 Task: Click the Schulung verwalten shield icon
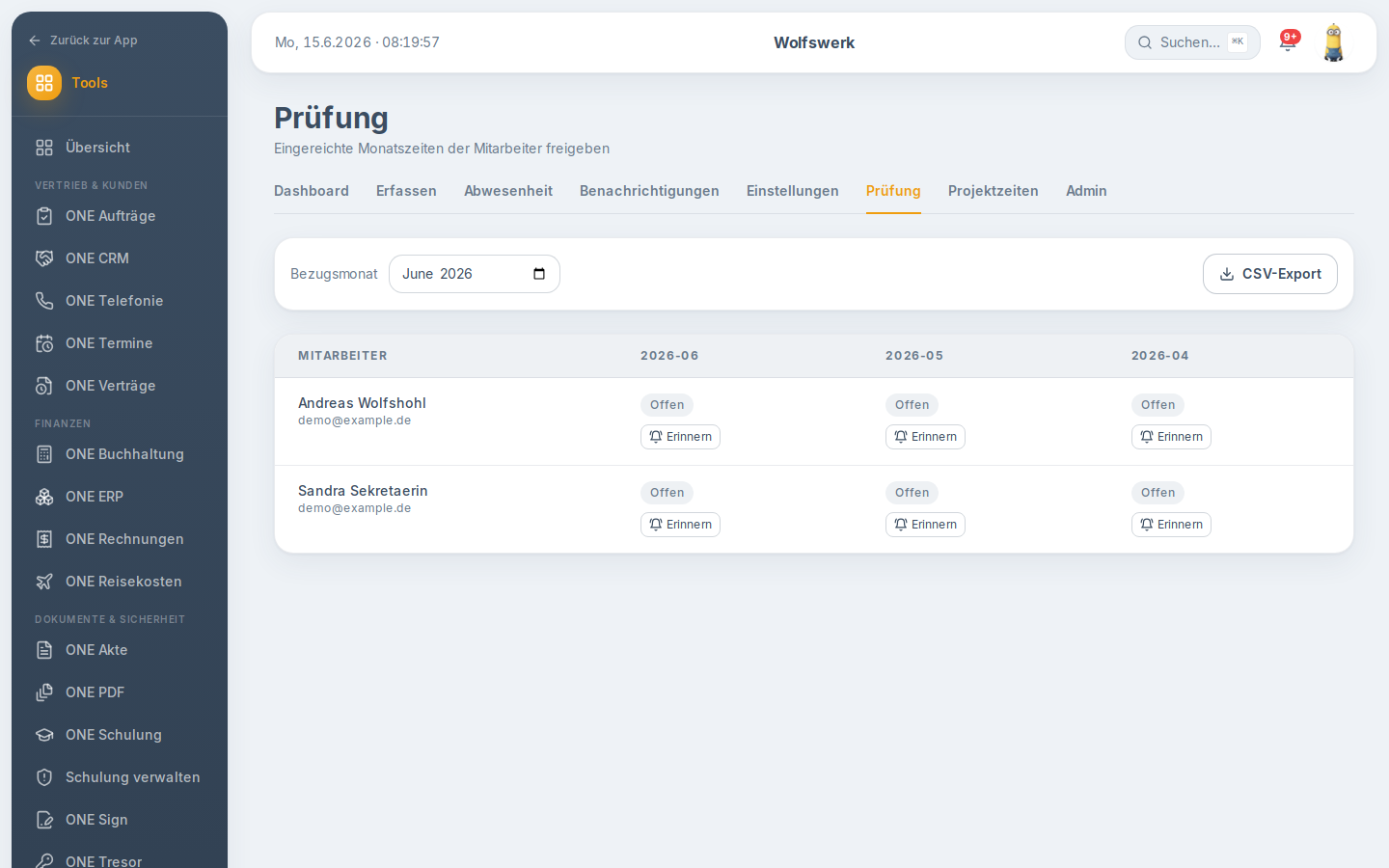(x=44, y=777)
